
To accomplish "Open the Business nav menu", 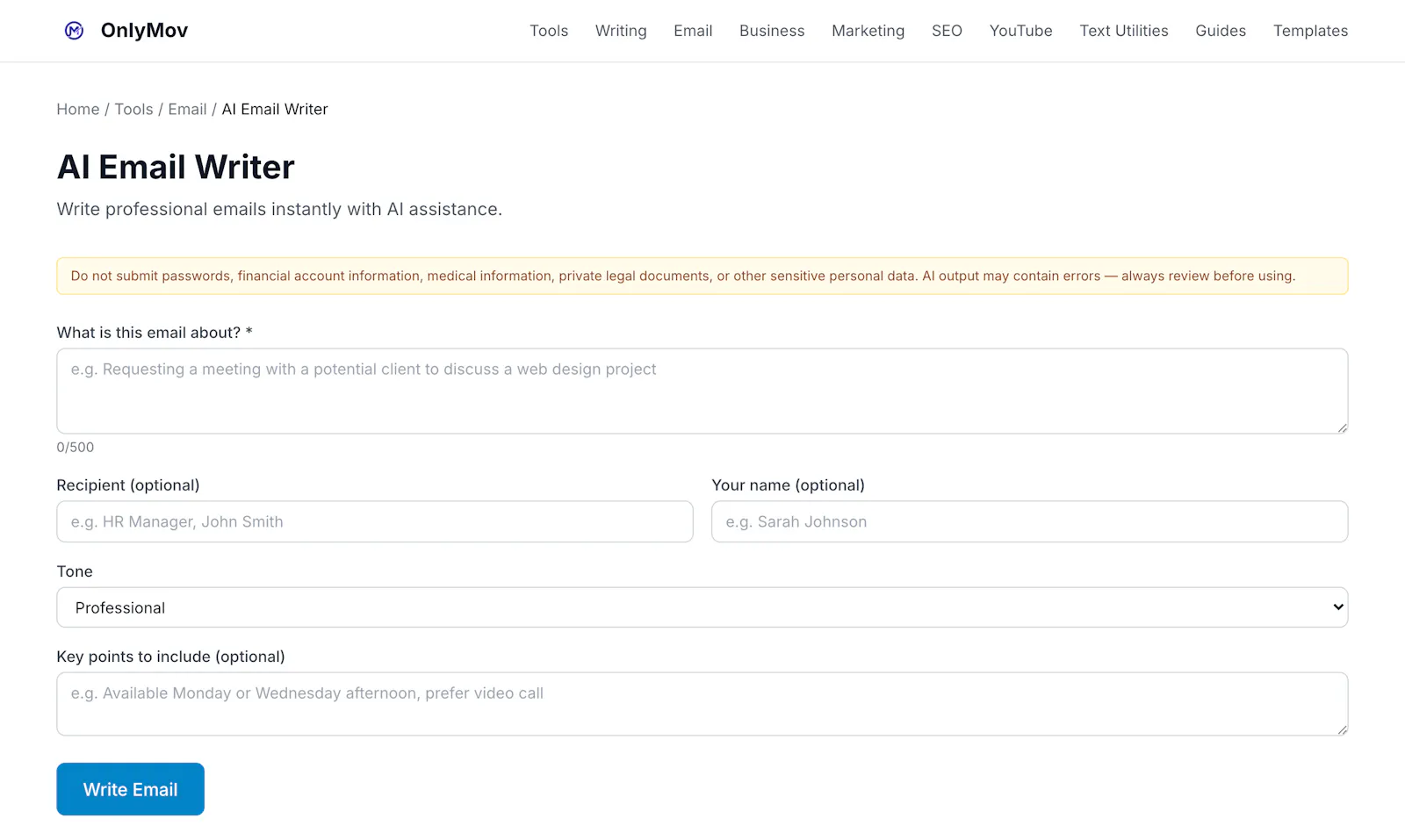I will click(772, 31).
